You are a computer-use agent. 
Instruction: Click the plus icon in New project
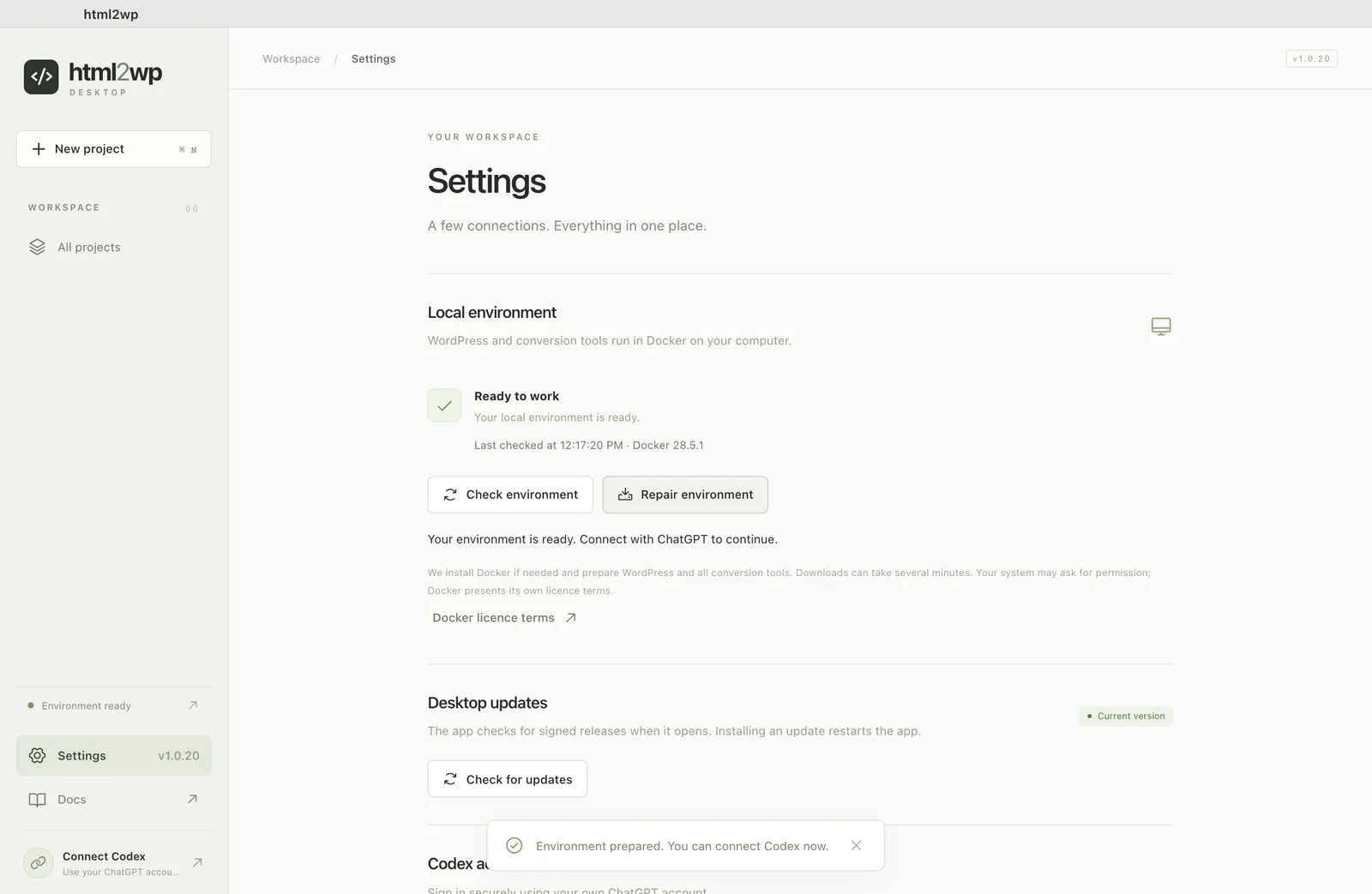[39, 149]
